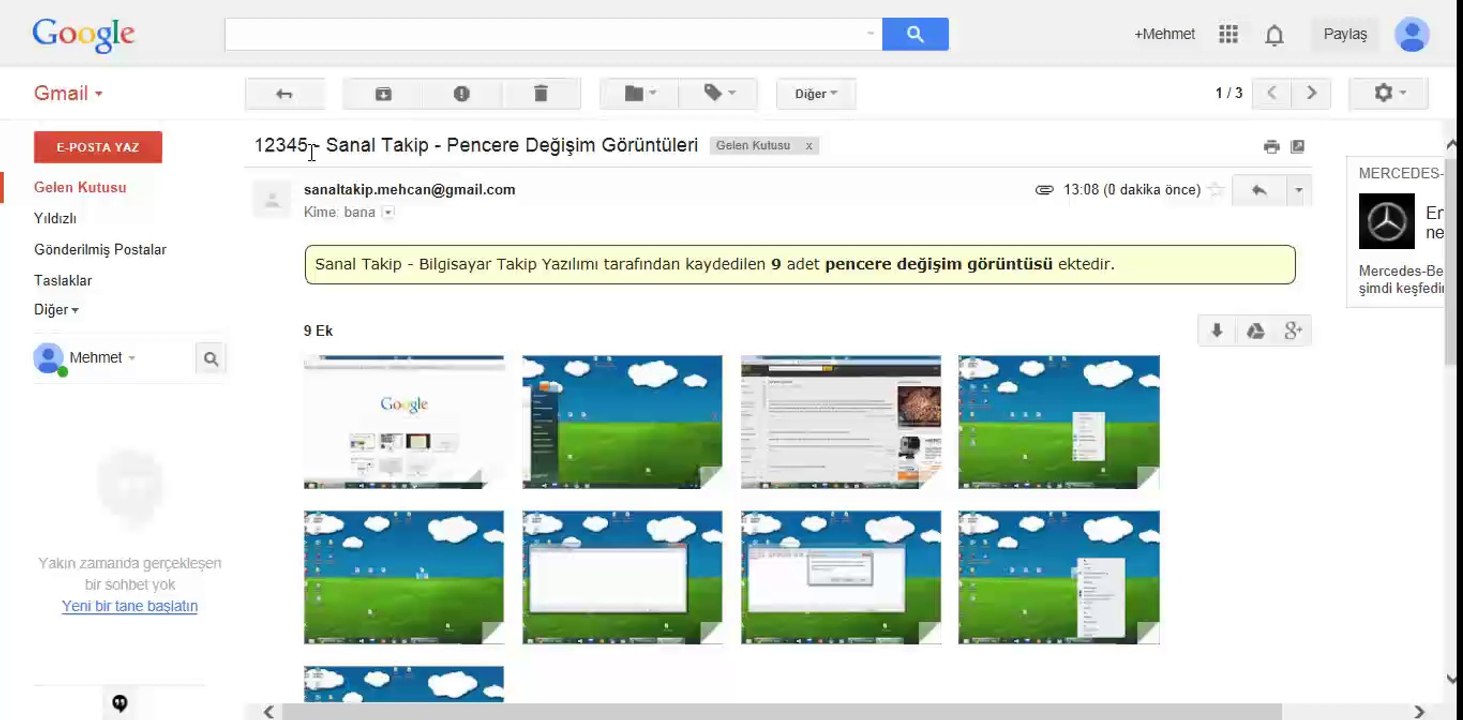Show recipient details next to Kime: bana
The height and width of the screenshot is (720, 1463).
pos(388,212)
